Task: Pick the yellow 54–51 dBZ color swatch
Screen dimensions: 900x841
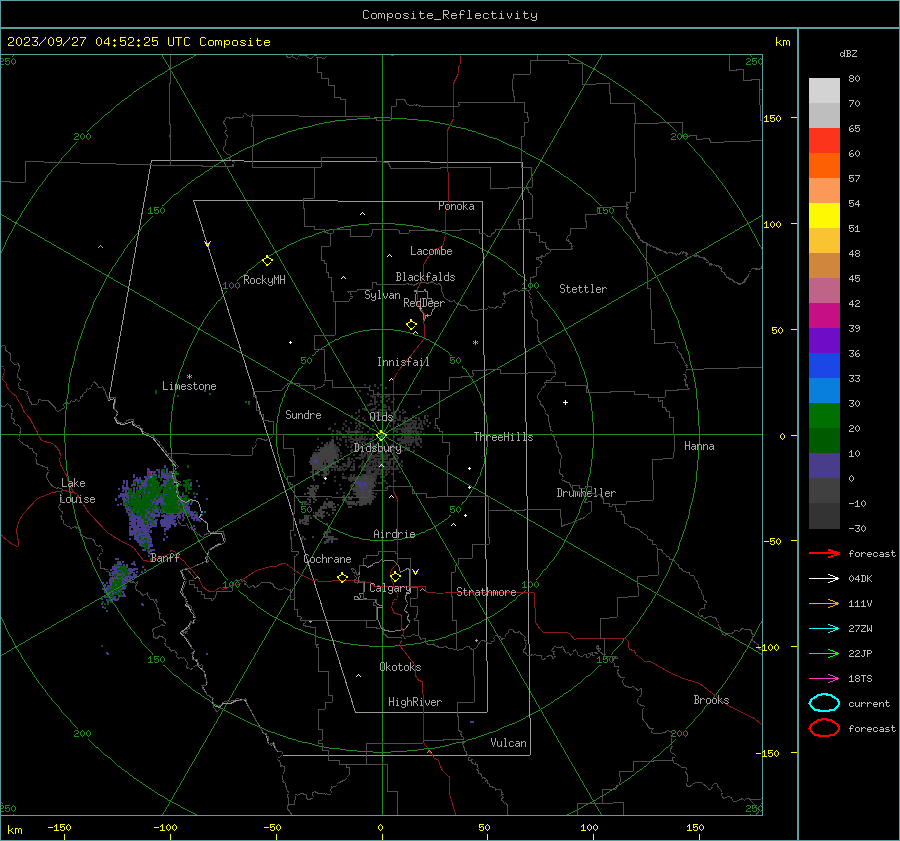Action: [824, 216]
